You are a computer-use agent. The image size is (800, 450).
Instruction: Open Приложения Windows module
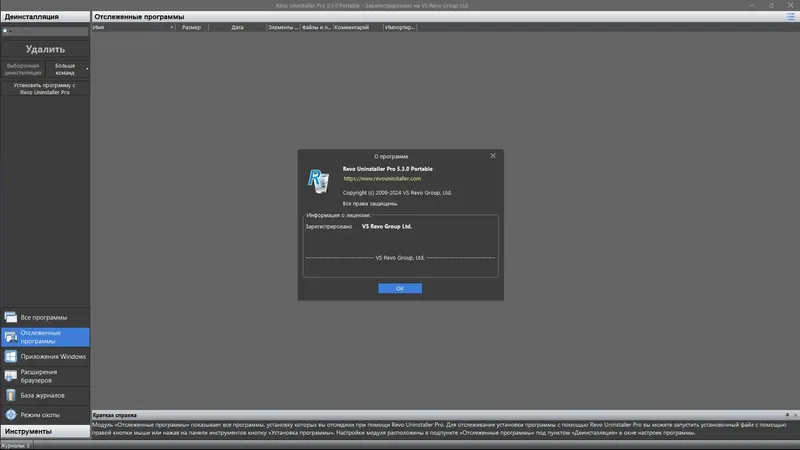[45, 357]
